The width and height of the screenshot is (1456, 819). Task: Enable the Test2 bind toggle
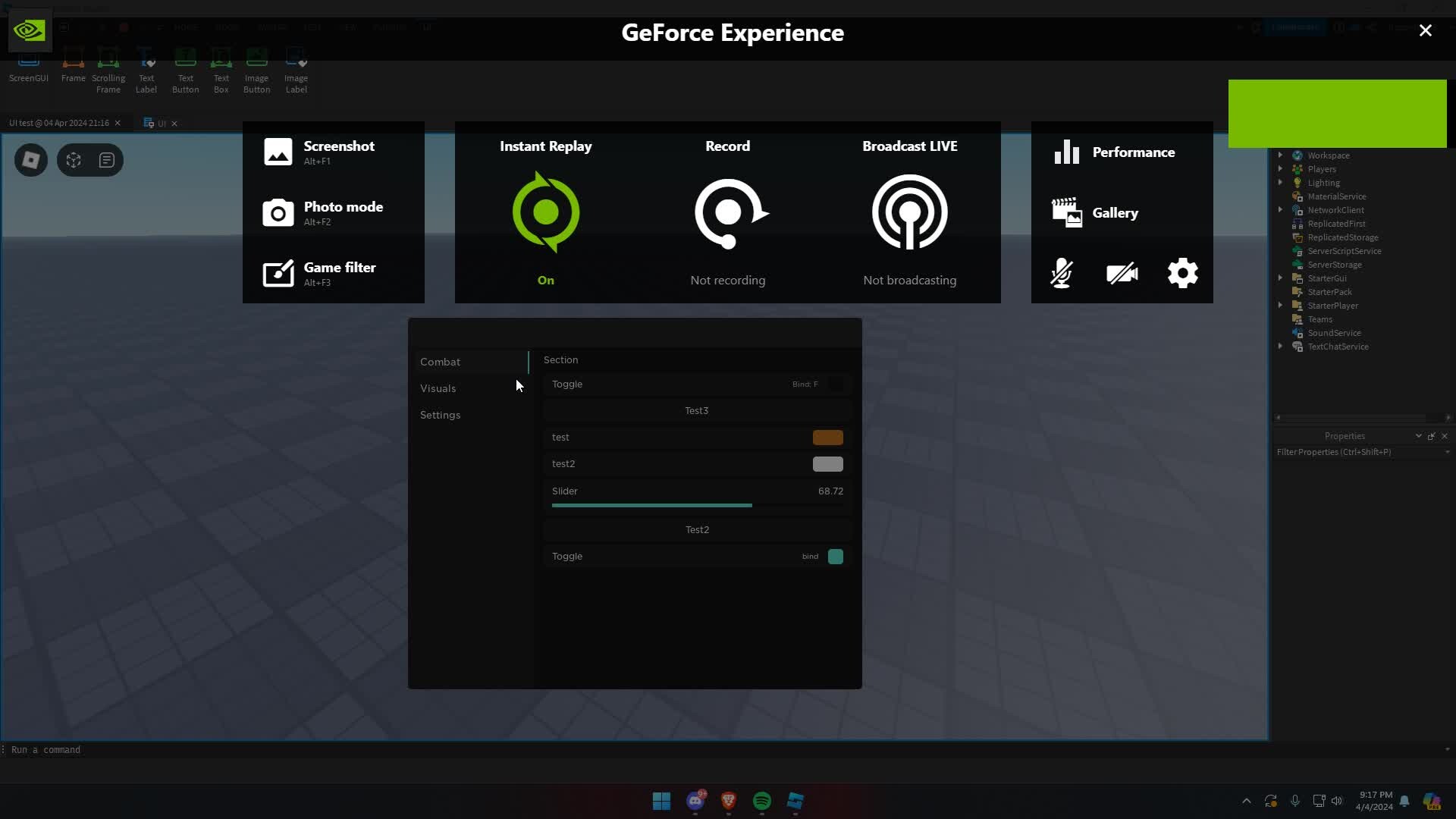pyautogui.click(x=836, y=556)
